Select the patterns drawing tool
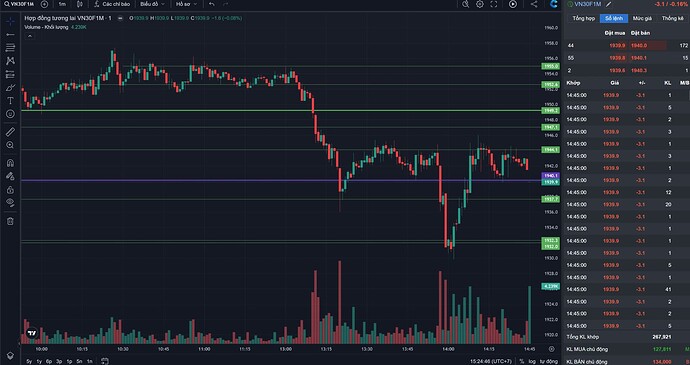Screen dimensions: 690x365 pos(10,61)
